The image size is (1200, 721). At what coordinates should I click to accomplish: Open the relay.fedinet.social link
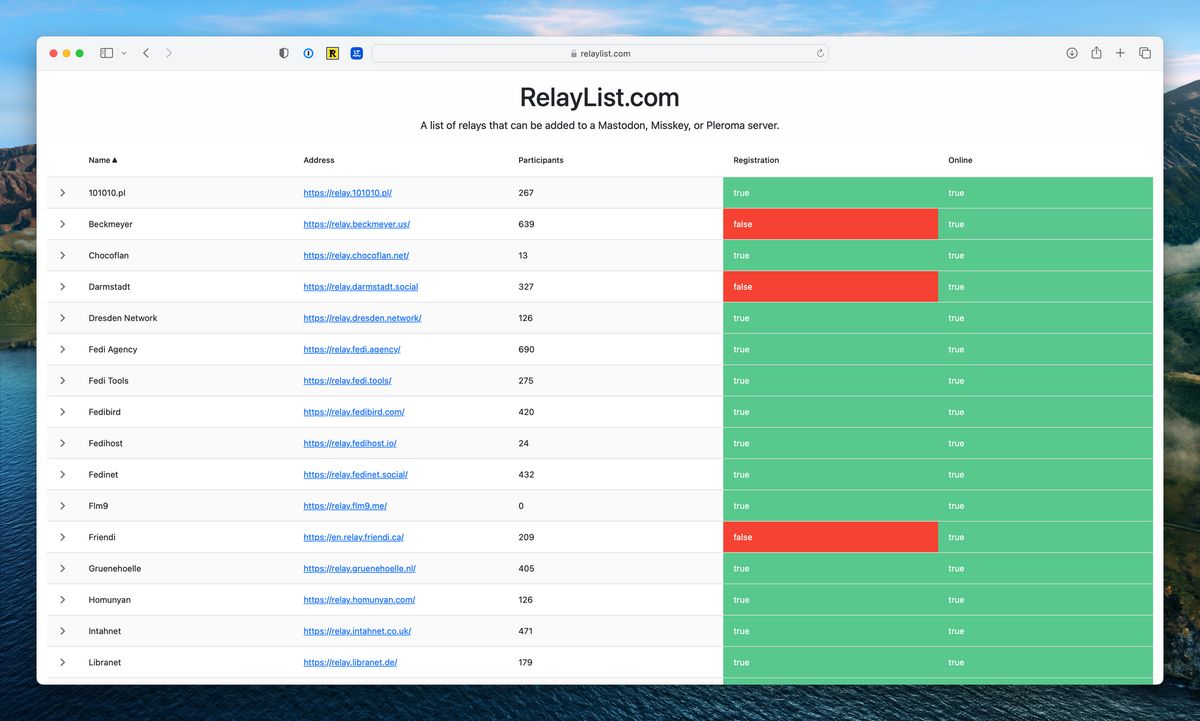tap(356, 475)
